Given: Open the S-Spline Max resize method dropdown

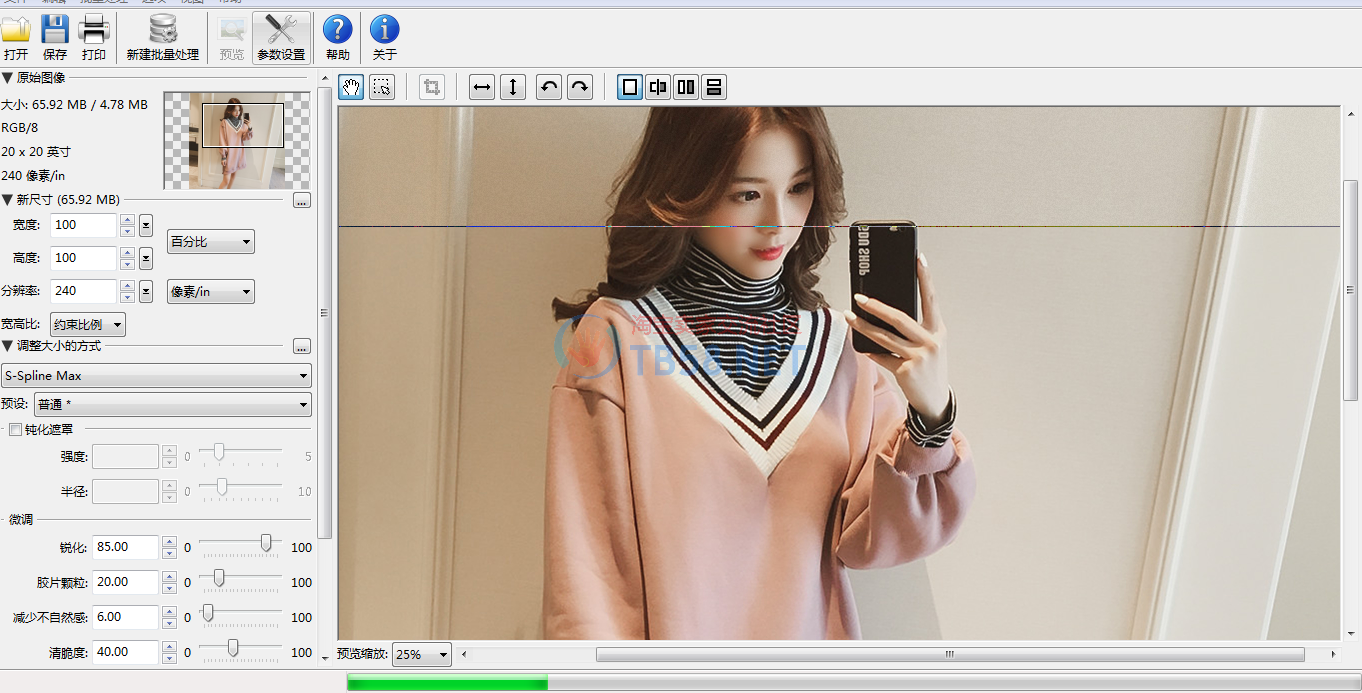Looking at the screenshot, I should point(157,376).
